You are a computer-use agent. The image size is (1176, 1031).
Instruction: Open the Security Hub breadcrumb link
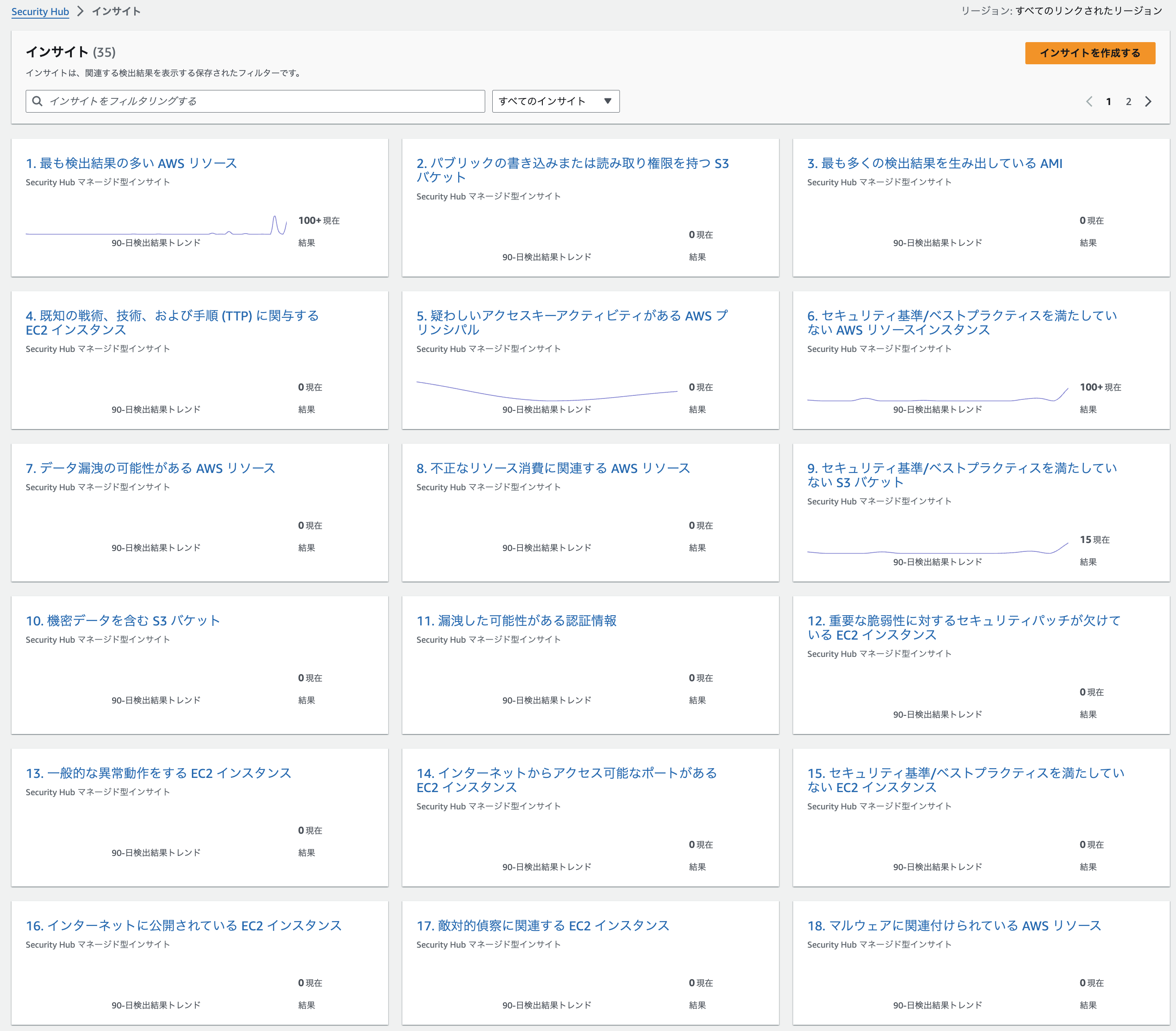click(40, 12)
